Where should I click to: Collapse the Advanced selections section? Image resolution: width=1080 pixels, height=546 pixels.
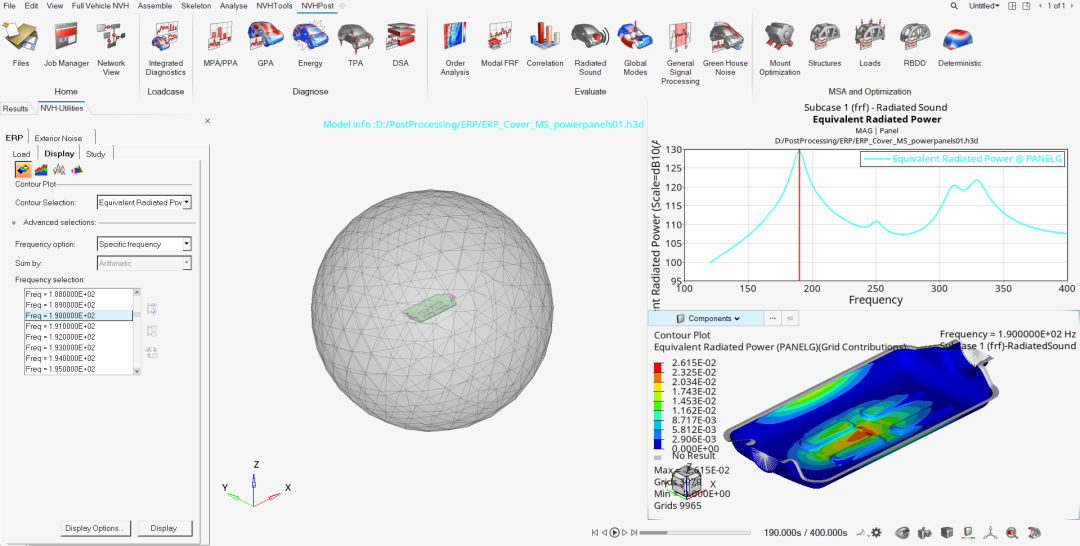[x=14, y=222]
